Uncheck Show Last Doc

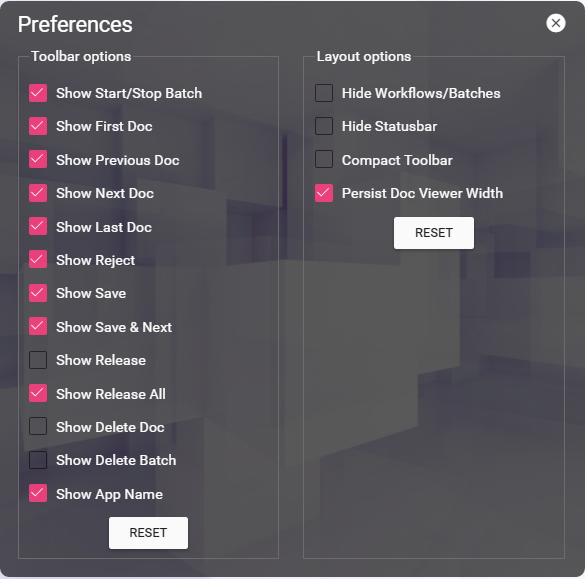point(38,226)
